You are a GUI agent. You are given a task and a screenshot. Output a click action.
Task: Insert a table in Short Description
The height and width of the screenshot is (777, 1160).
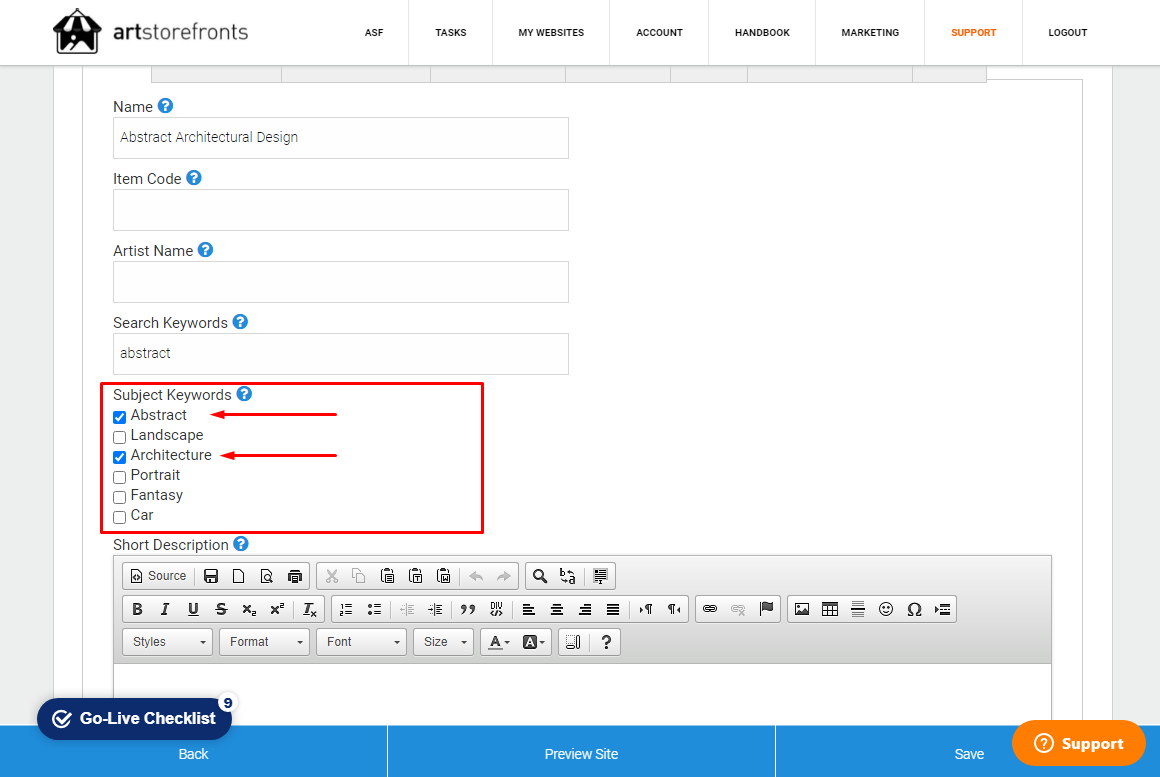[829, 609]
